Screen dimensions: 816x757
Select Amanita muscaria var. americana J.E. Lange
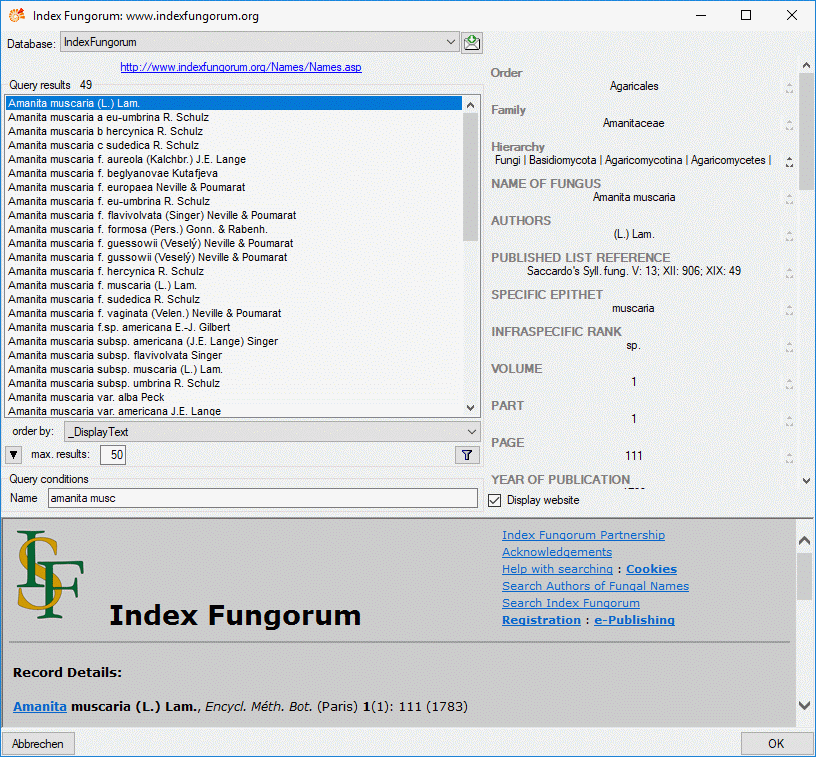234,411
